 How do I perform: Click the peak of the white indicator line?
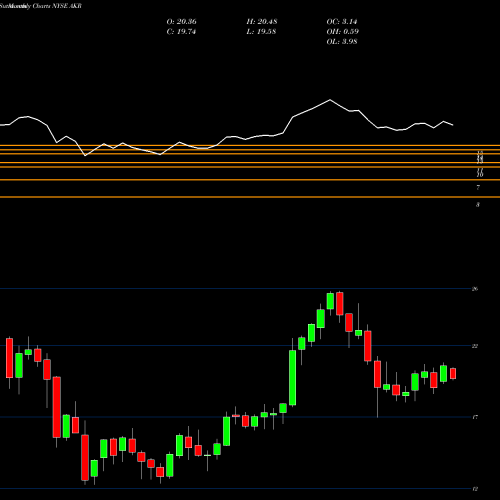click(x=330, y=100)
